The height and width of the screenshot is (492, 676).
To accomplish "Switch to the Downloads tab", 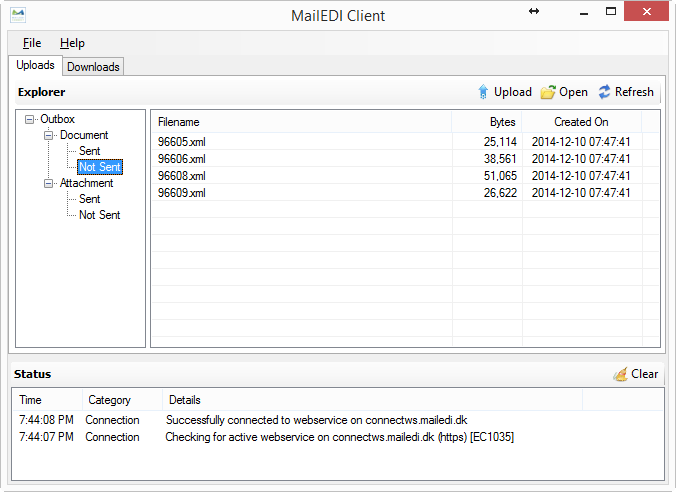I will 93,67.
